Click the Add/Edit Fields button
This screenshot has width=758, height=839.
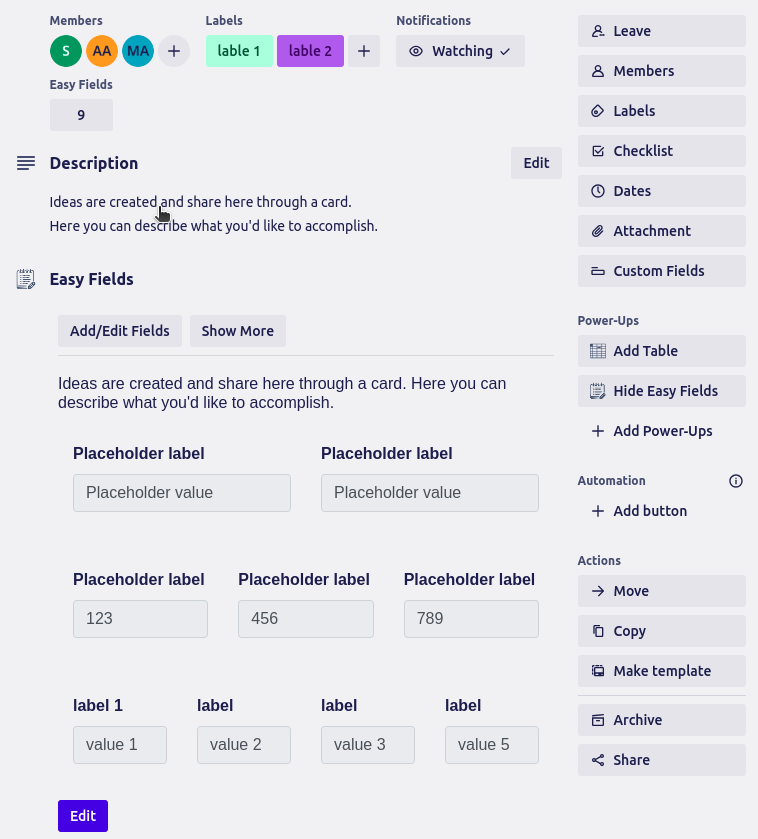120,331
